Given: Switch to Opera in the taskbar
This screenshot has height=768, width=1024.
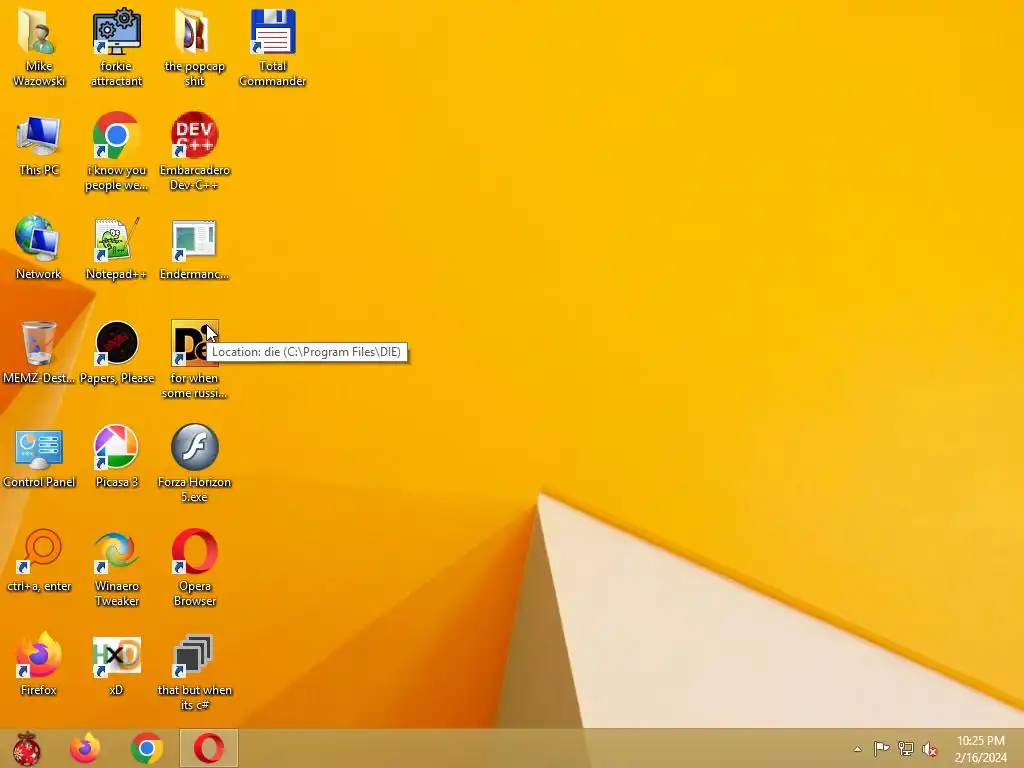Looking at the screenshot, I should [208, 748].
